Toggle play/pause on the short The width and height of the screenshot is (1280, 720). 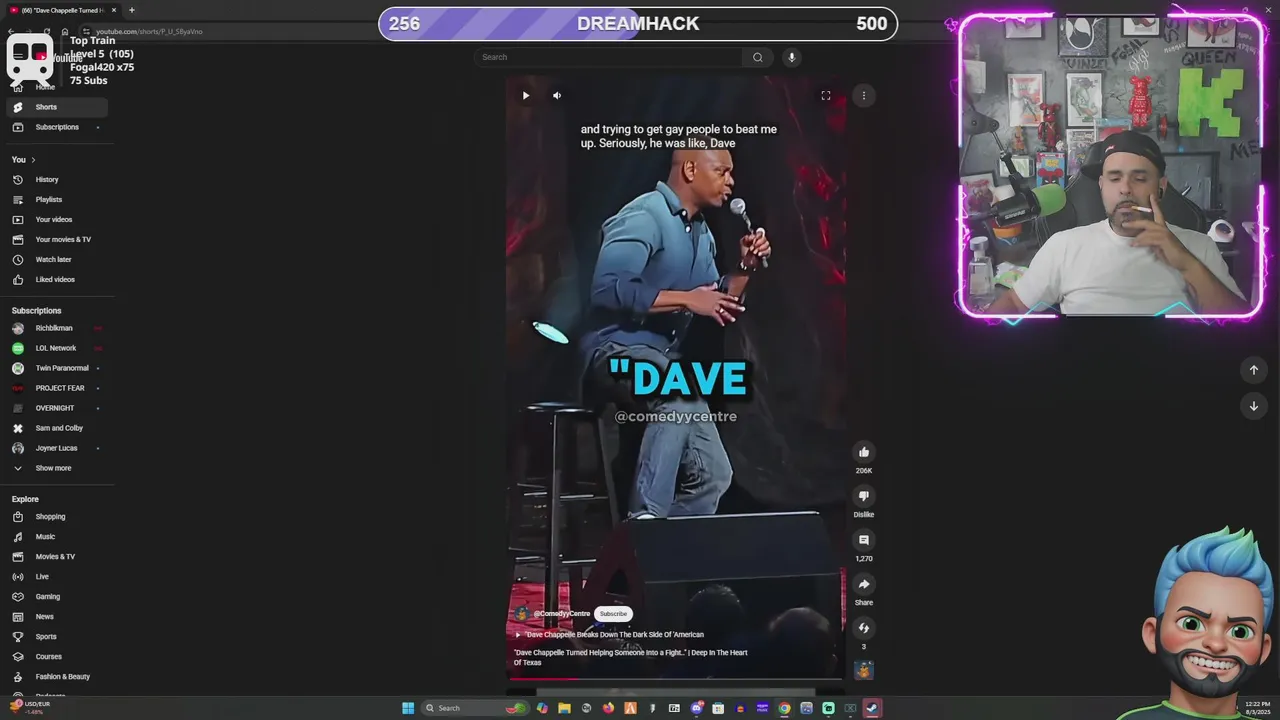coord(526,96)
